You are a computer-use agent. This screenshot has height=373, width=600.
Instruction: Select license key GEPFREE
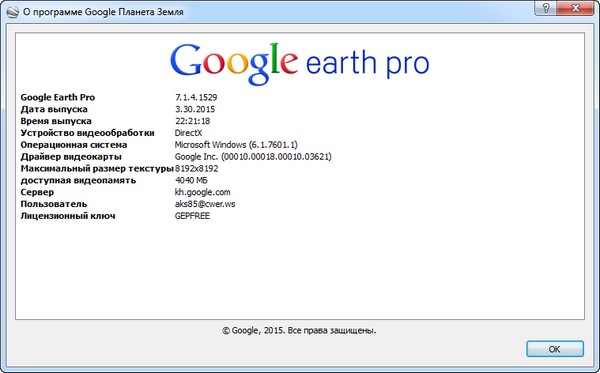192,216
